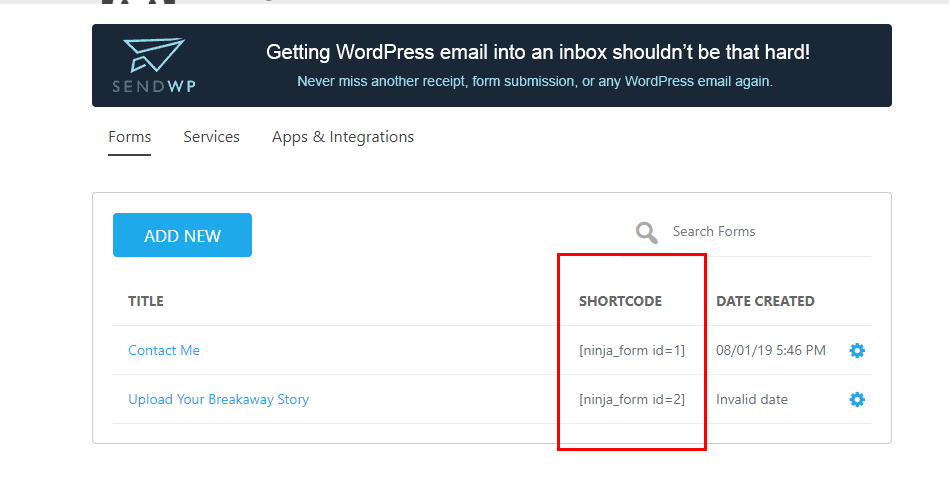Image resolution: width=949 pixels, height=484 pixels.
Task: Sort by the TITLE column header
Action: (x=146, y=301)
